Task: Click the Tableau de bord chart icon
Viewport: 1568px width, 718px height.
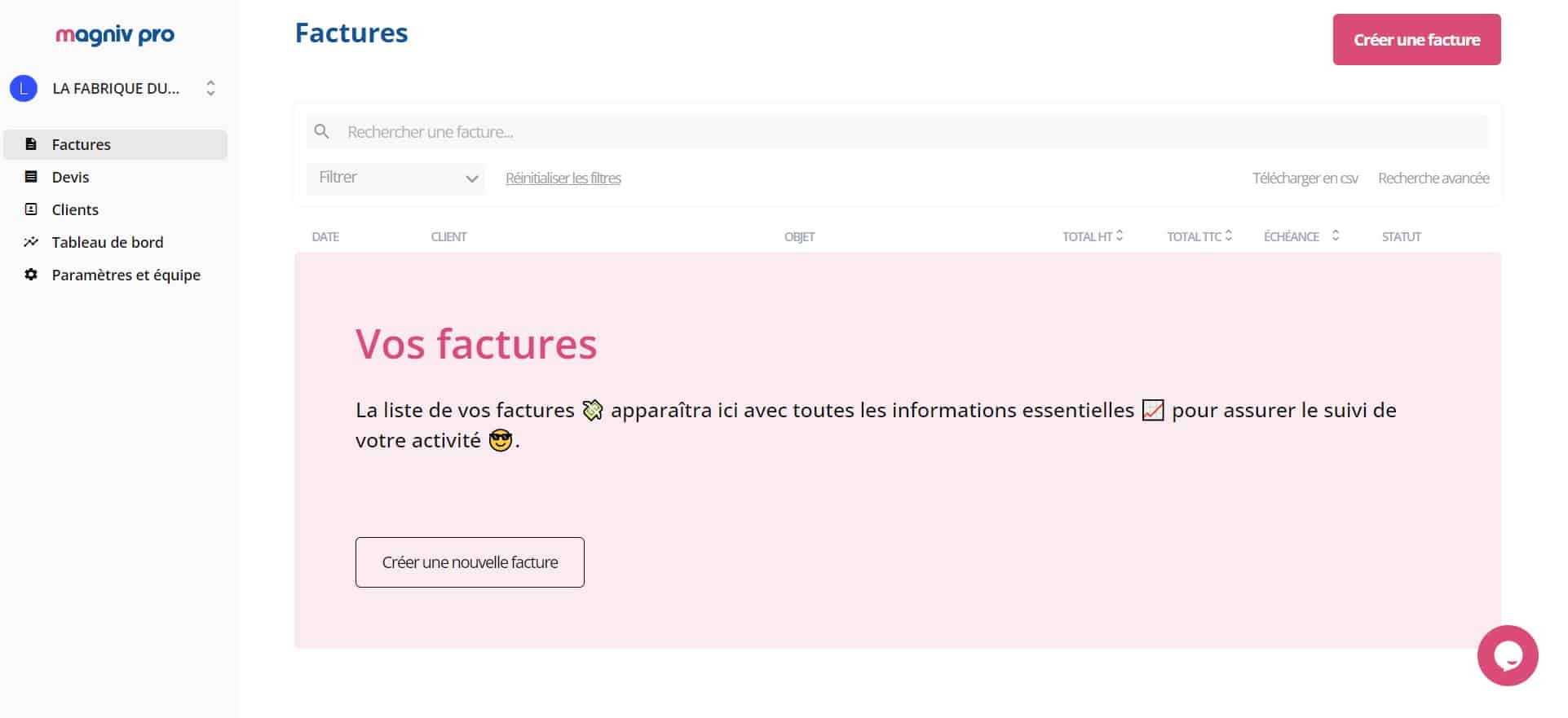Action: tap(31, 242)
